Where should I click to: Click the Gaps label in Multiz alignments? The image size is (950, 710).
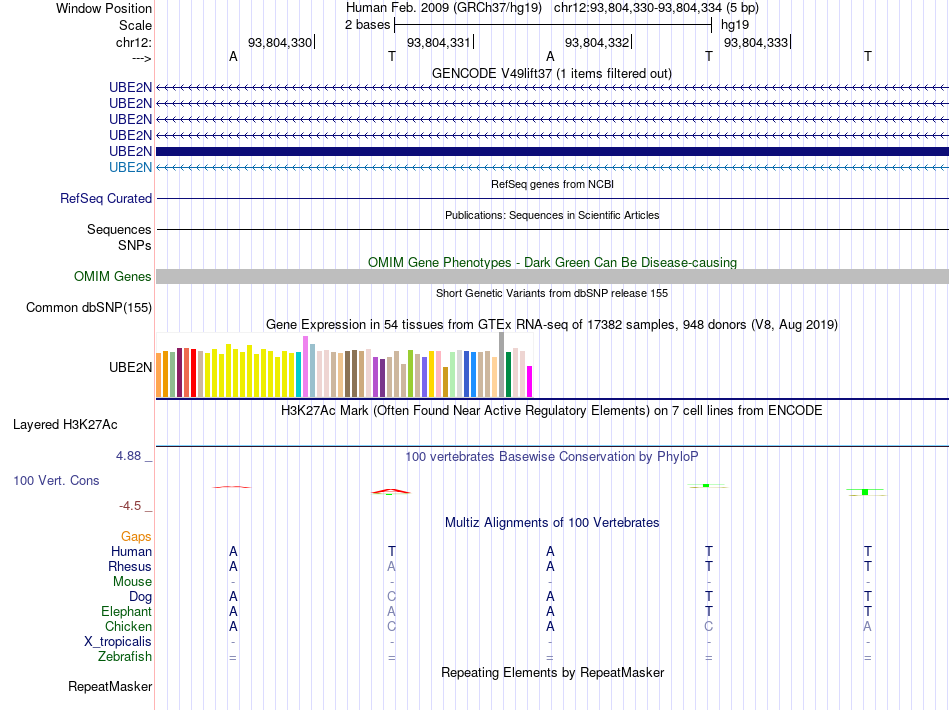tap(136, 536)
